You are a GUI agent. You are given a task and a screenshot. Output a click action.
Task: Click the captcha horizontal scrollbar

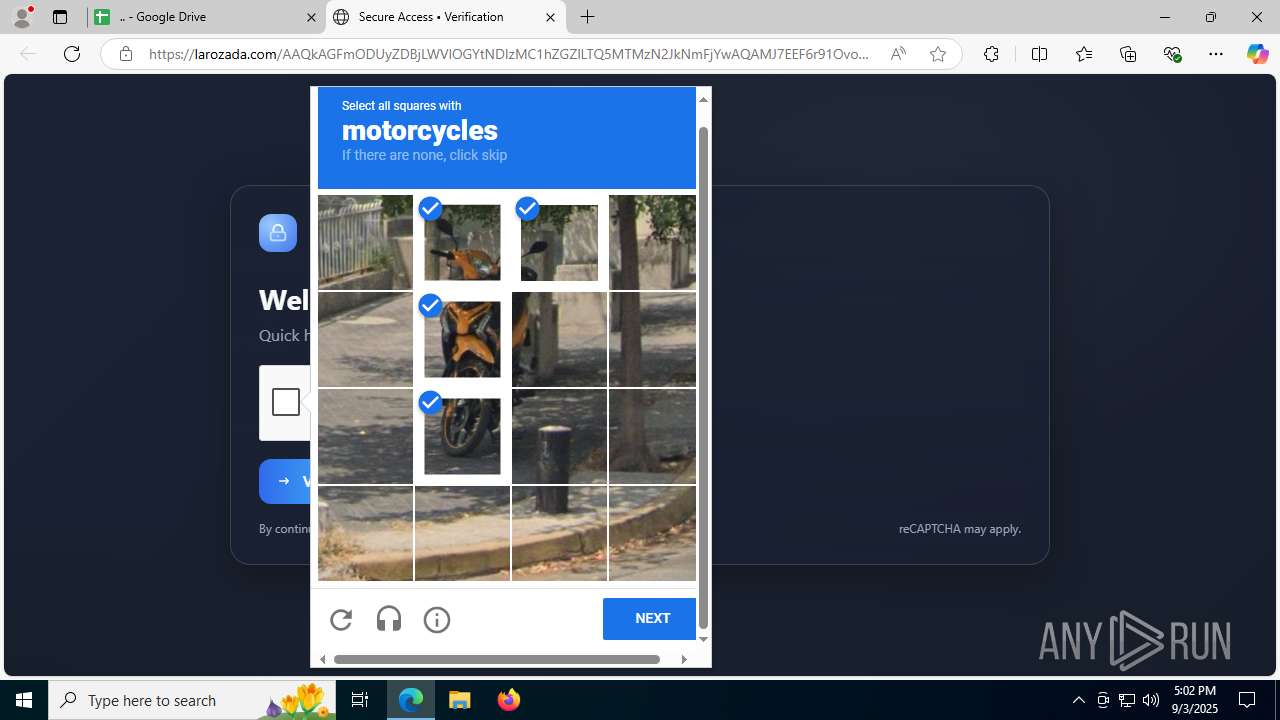click(x=497, y=659)
